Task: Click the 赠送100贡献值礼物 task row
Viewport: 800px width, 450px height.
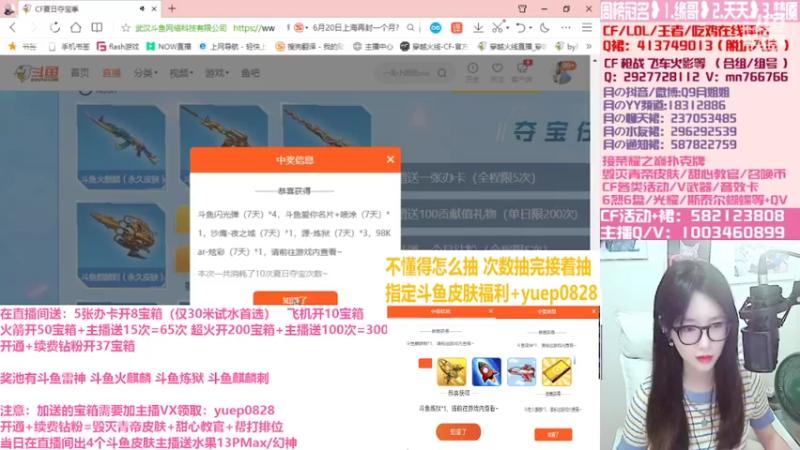Action: tap(495, 214)
